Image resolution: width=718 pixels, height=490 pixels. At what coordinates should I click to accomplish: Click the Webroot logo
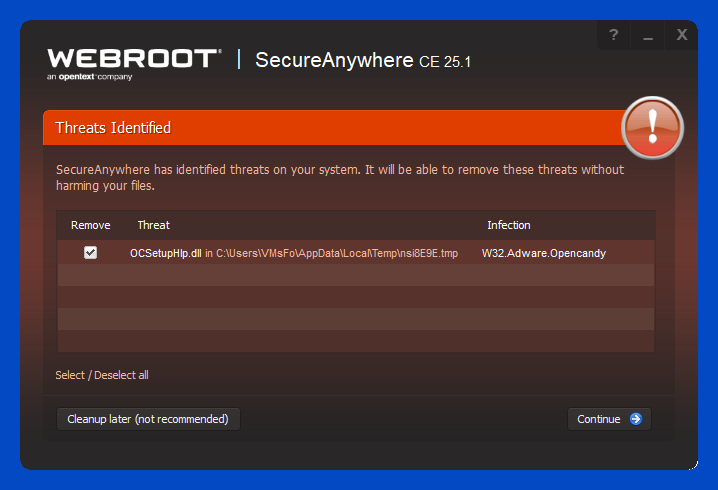(x=132, y=58)
